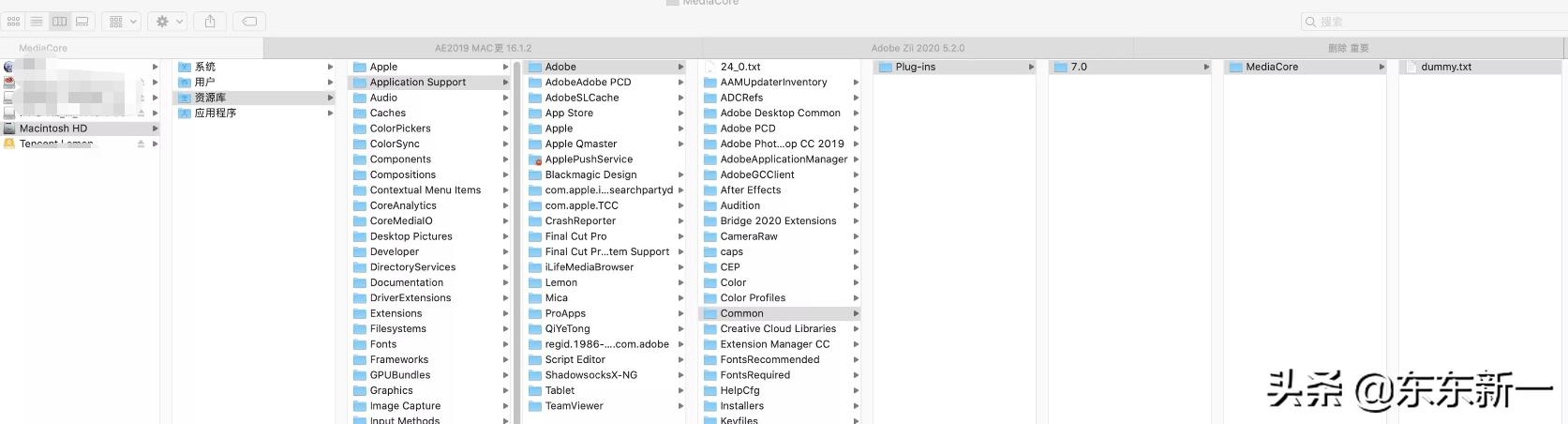
Task: Click the Share toolbar button
Action: [x=210, y=21]
